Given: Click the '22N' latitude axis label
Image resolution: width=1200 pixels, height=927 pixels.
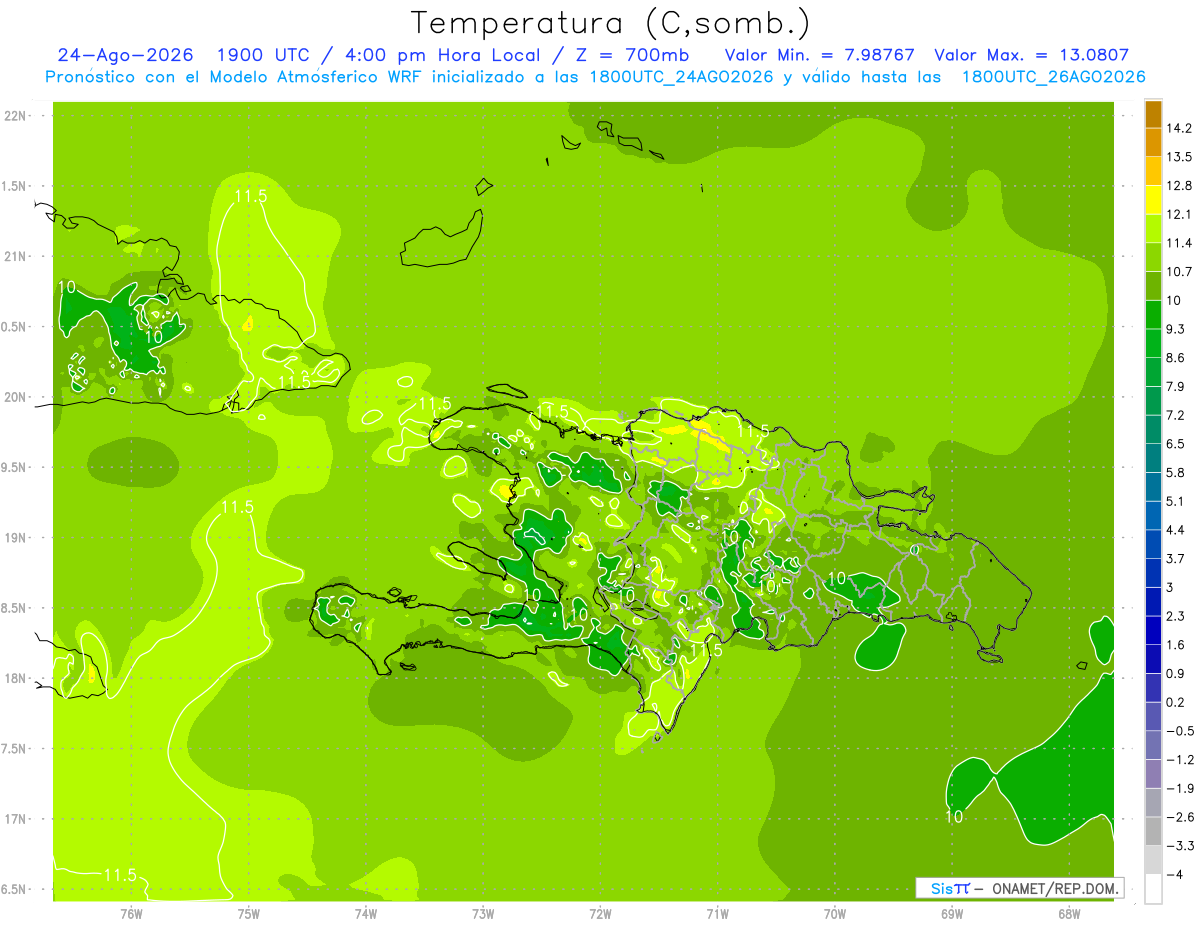Looking at the screenshot, I should (x=16, y=116).
